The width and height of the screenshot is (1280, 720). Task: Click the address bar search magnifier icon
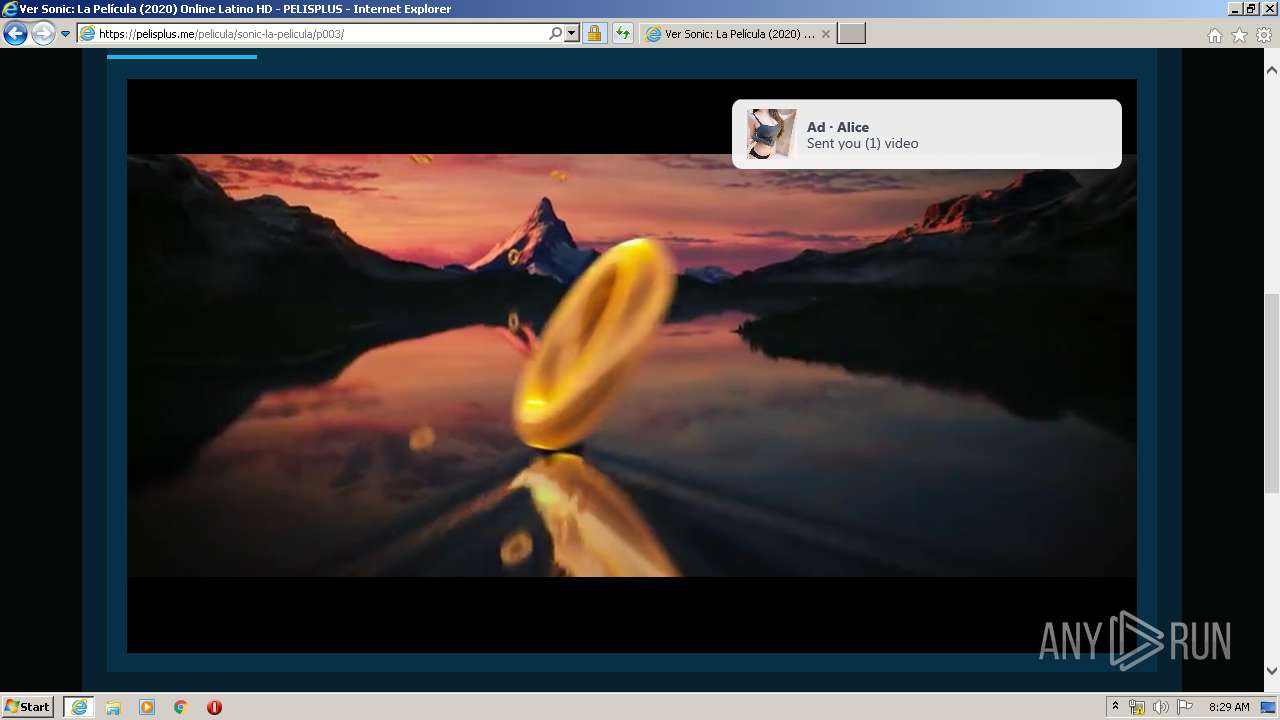[556, 34]
